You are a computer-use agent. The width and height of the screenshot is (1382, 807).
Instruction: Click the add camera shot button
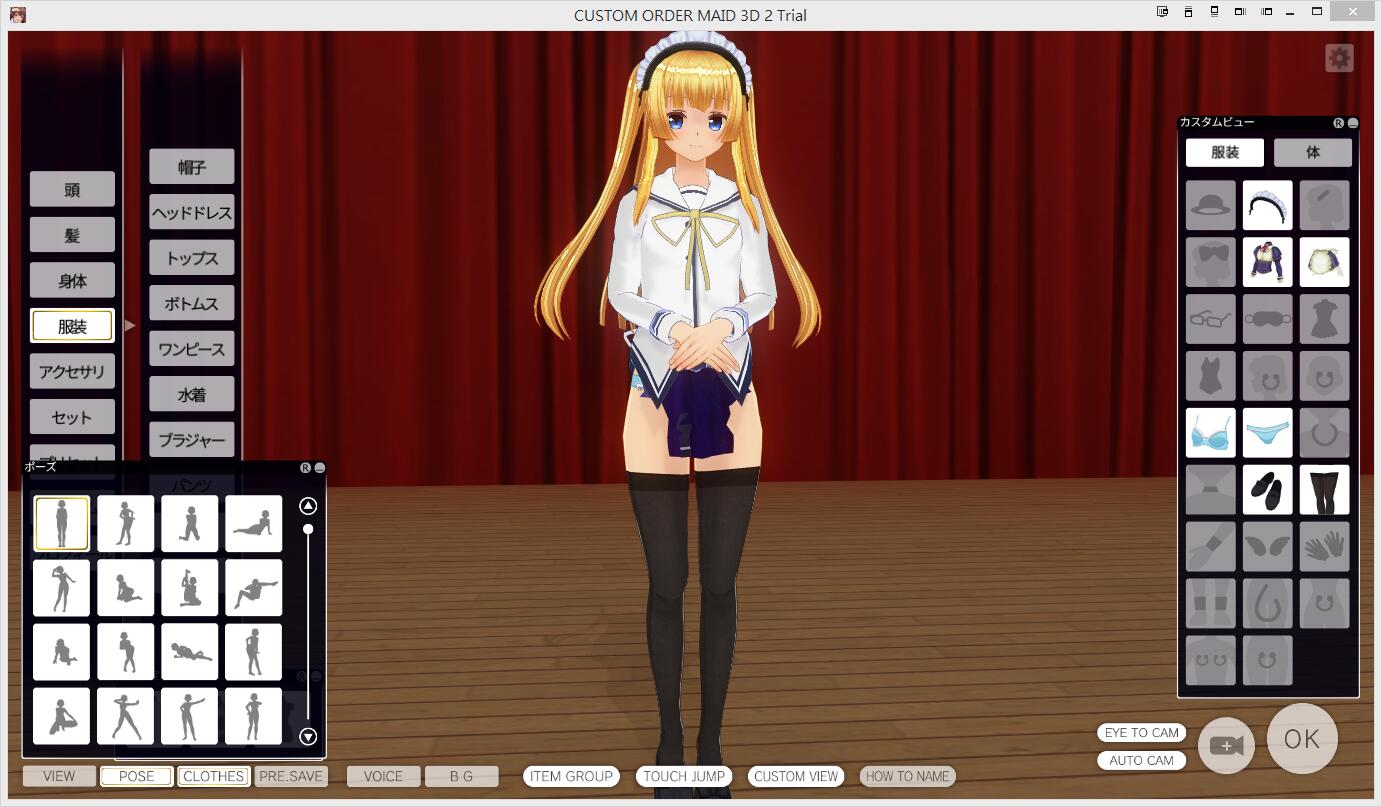[x=1226, y=745]
